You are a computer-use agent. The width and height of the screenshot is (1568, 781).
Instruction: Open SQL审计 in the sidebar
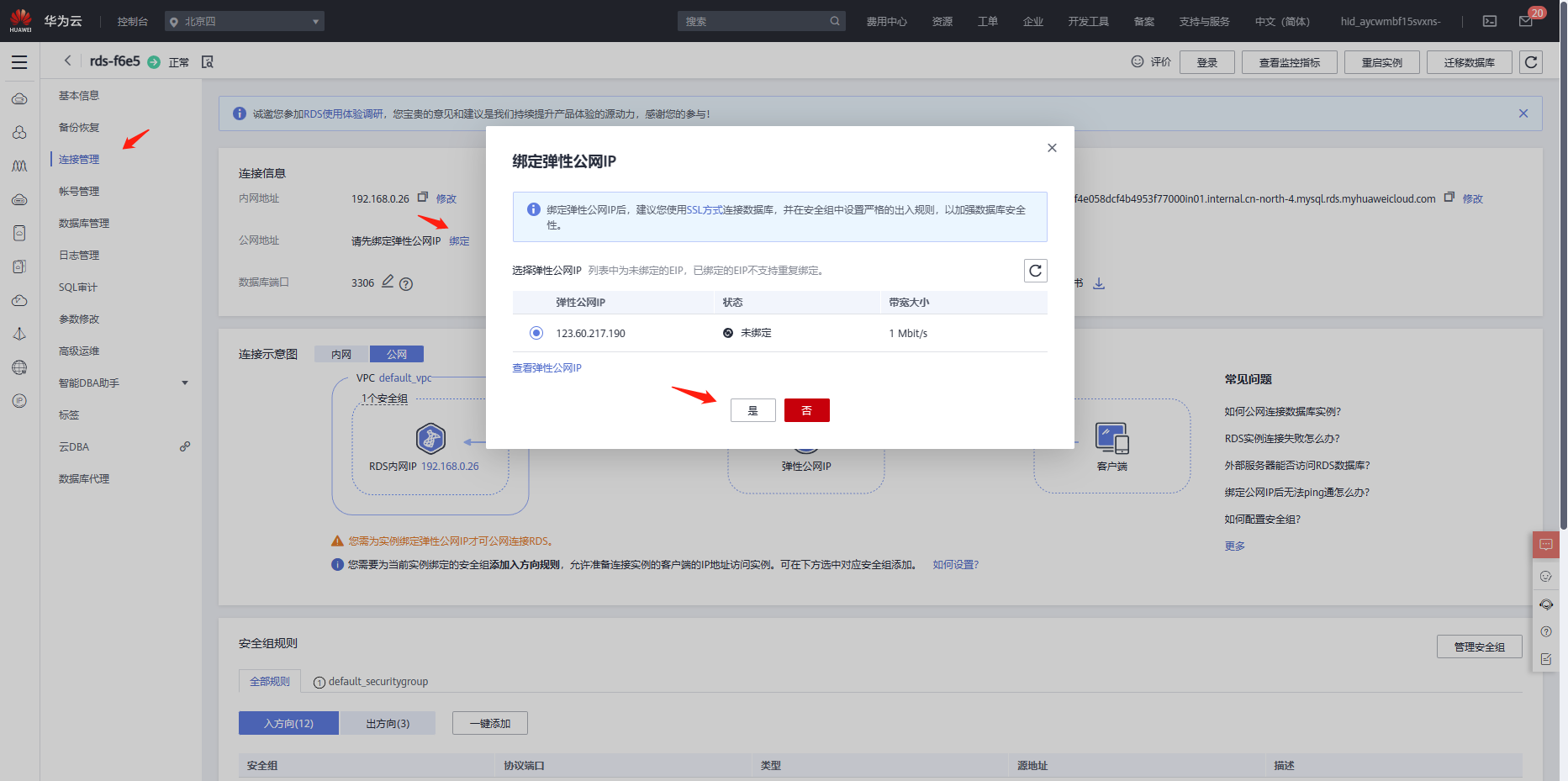coord(78,288)
